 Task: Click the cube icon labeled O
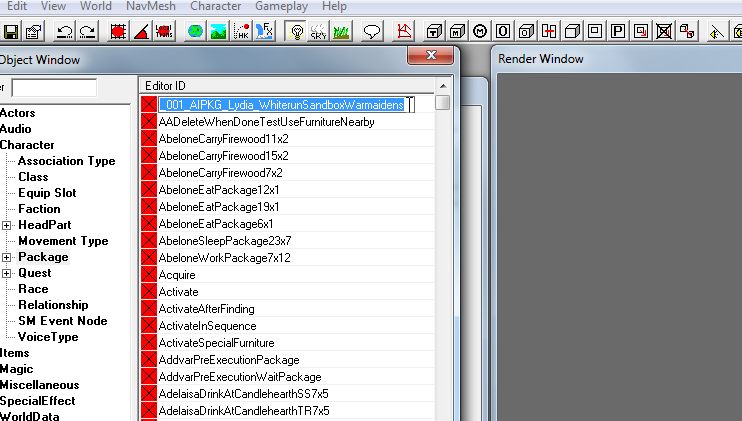pos(526,32)
